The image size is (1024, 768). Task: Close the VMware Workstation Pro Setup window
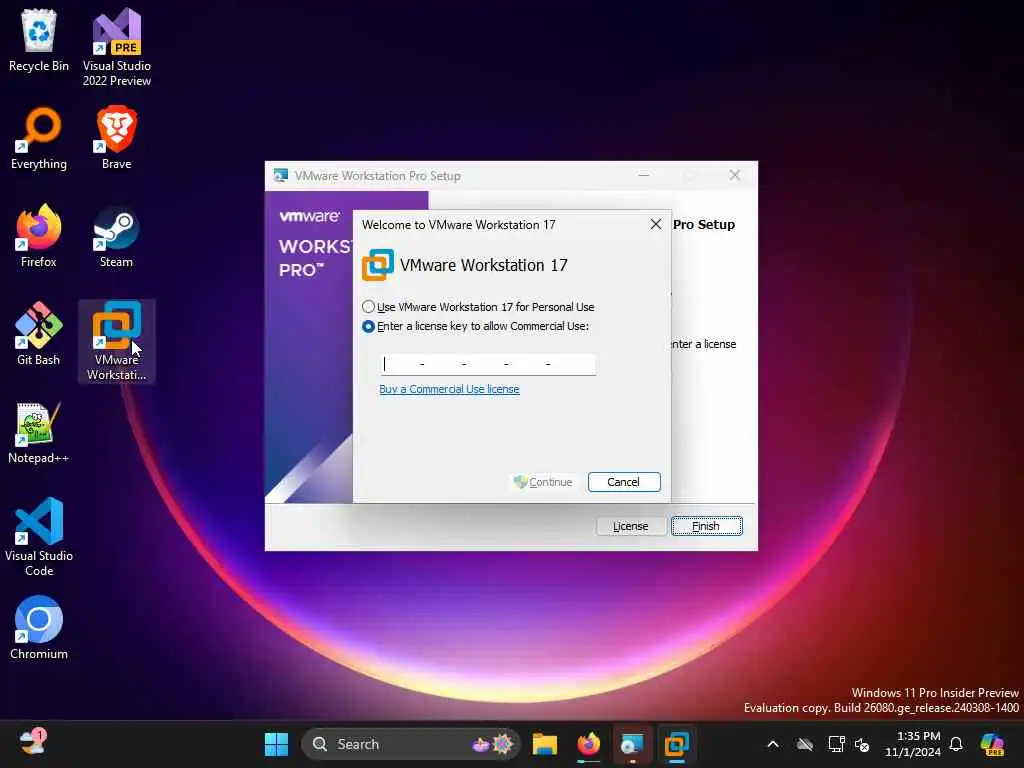click(735, 175)
